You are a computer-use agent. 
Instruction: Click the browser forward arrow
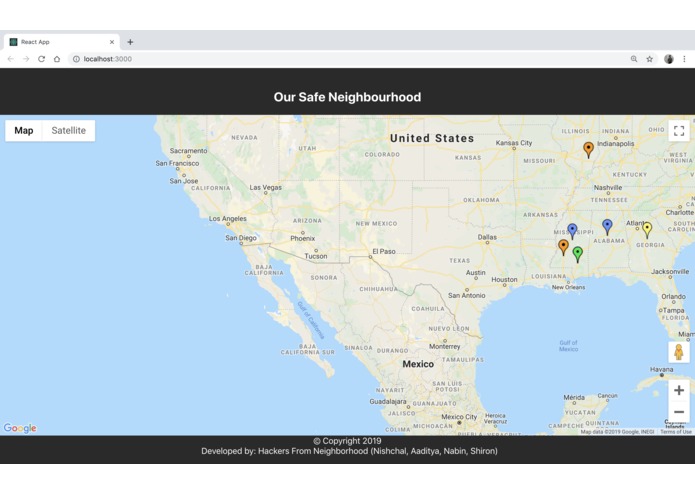26,59
